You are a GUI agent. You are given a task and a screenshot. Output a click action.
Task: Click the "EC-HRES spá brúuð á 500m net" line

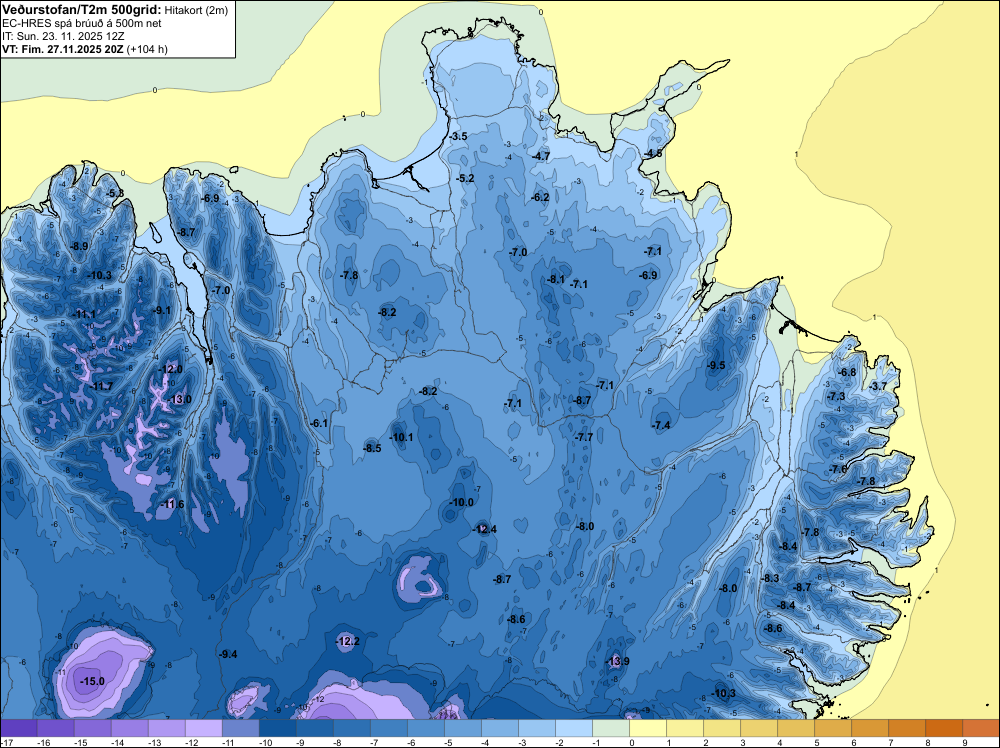[x=82, y=24]
